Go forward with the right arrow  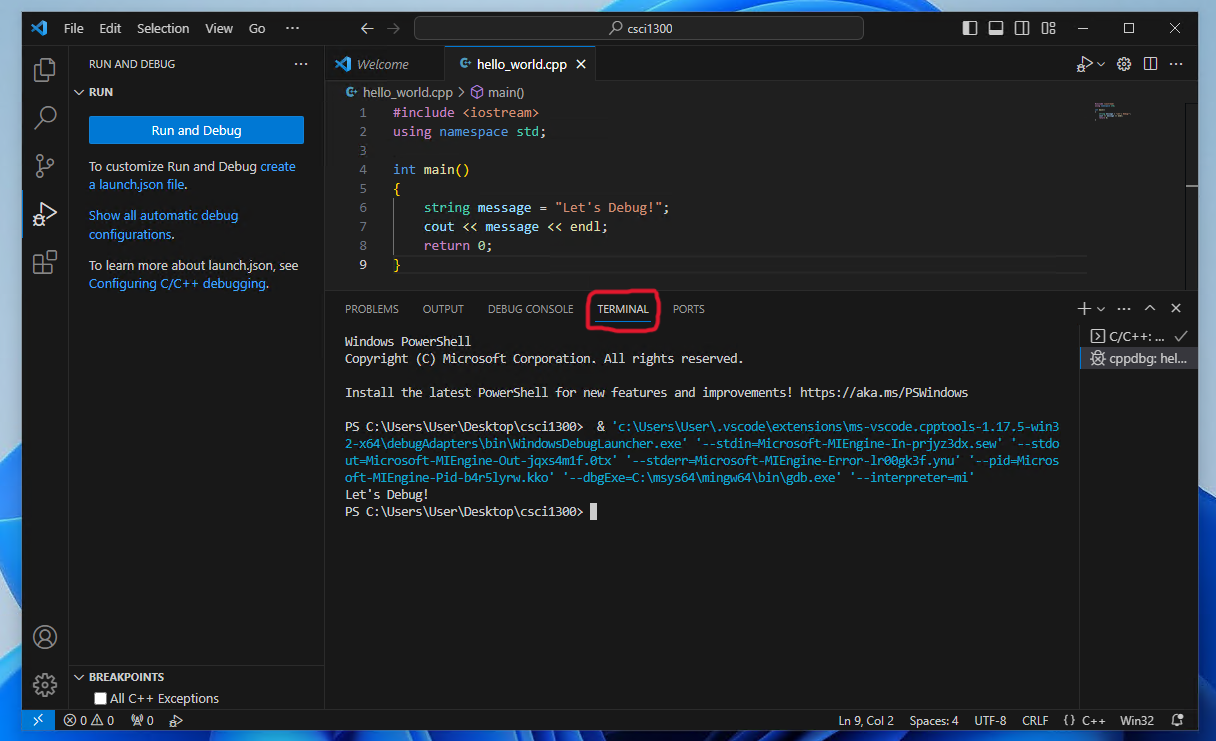click(x=394, y=28)
